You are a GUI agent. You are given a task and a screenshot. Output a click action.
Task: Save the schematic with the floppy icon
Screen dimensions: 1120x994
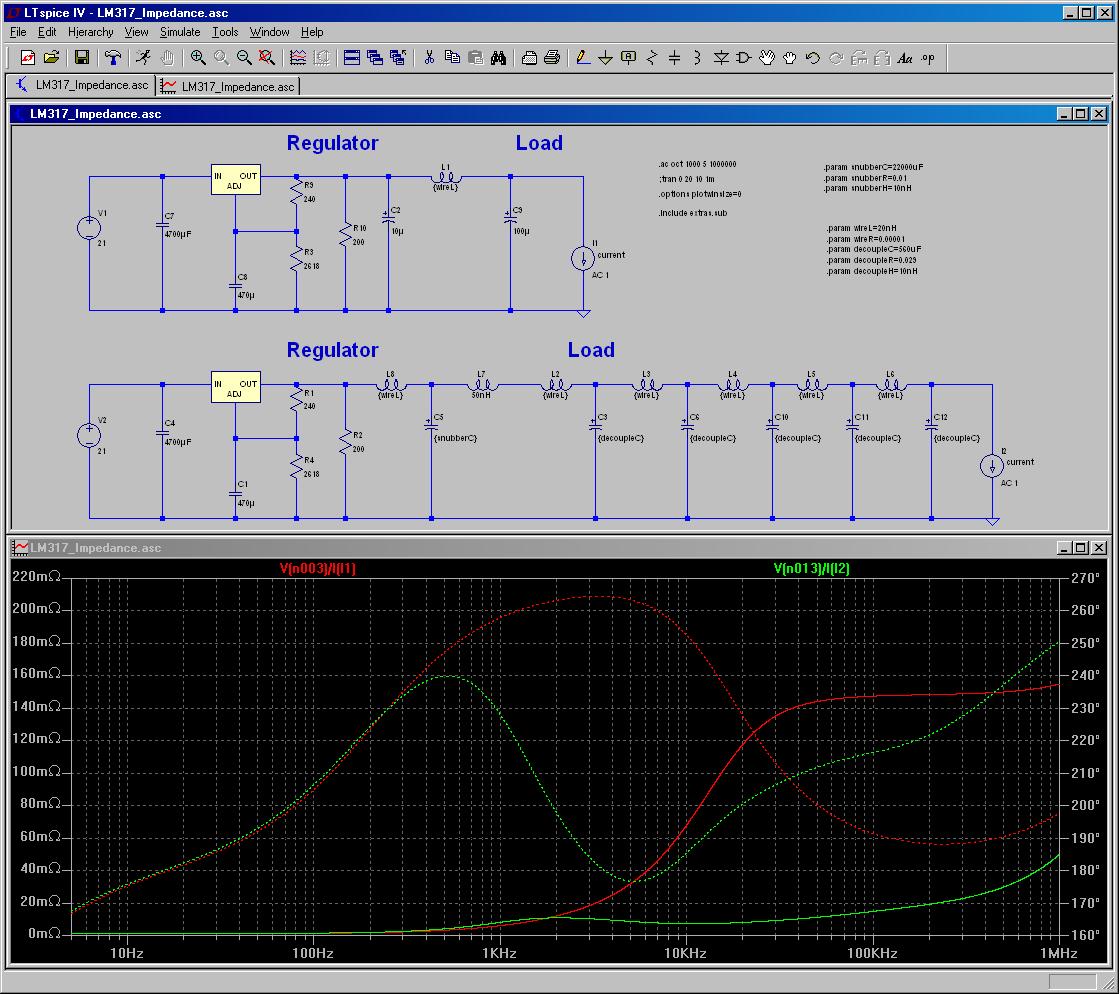pyautogui.click(x=81, y=58)
